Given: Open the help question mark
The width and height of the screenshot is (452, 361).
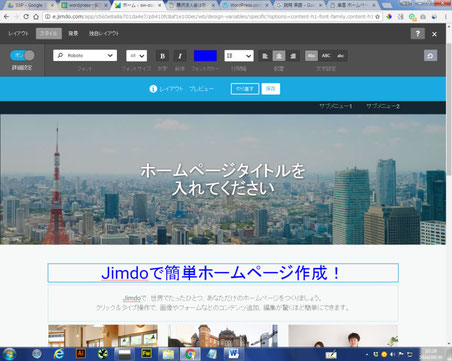Looking at the screenshot, I should click(418, 33).
